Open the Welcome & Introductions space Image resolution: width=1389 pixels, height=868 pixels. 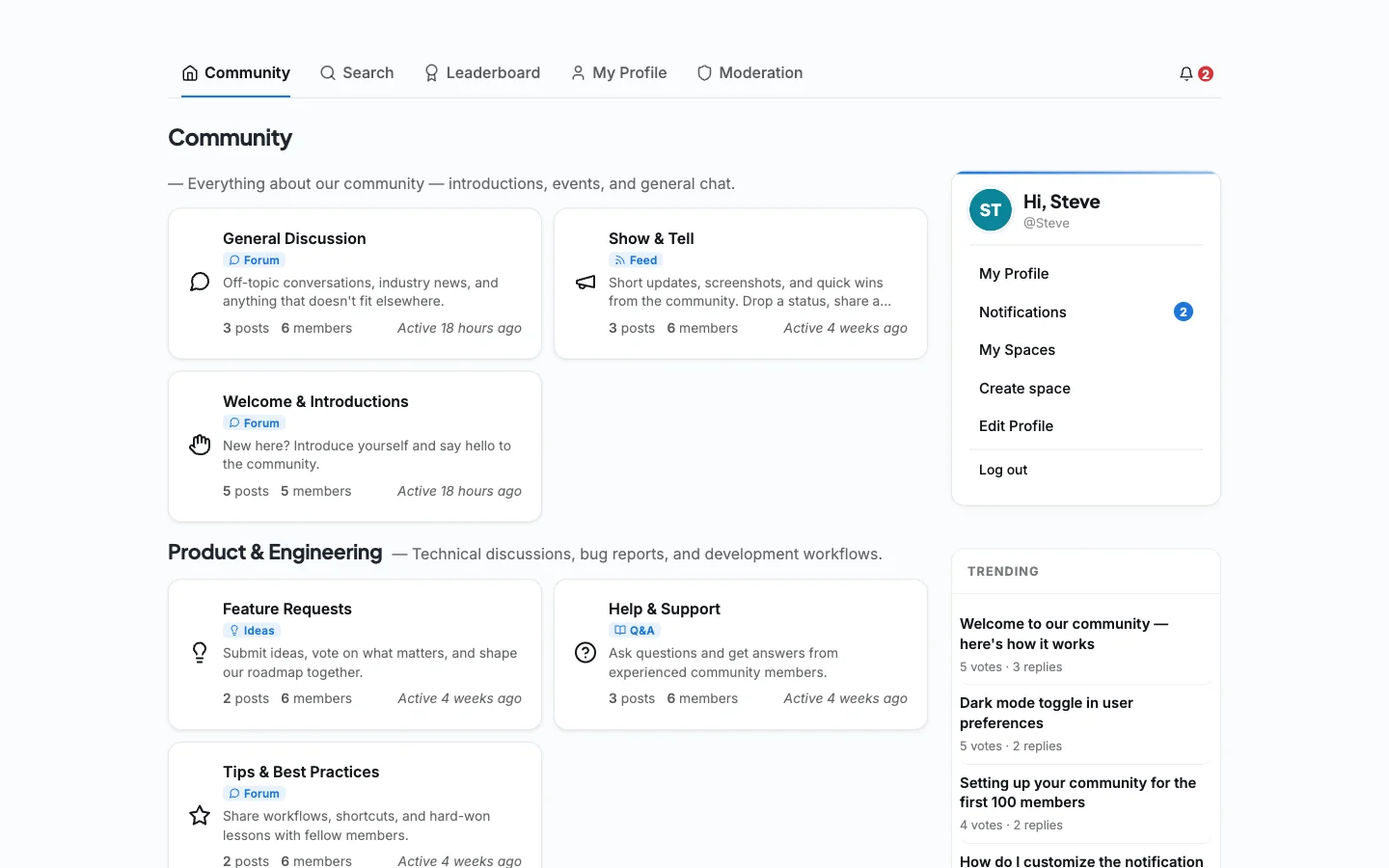click(x=315, y=401)
